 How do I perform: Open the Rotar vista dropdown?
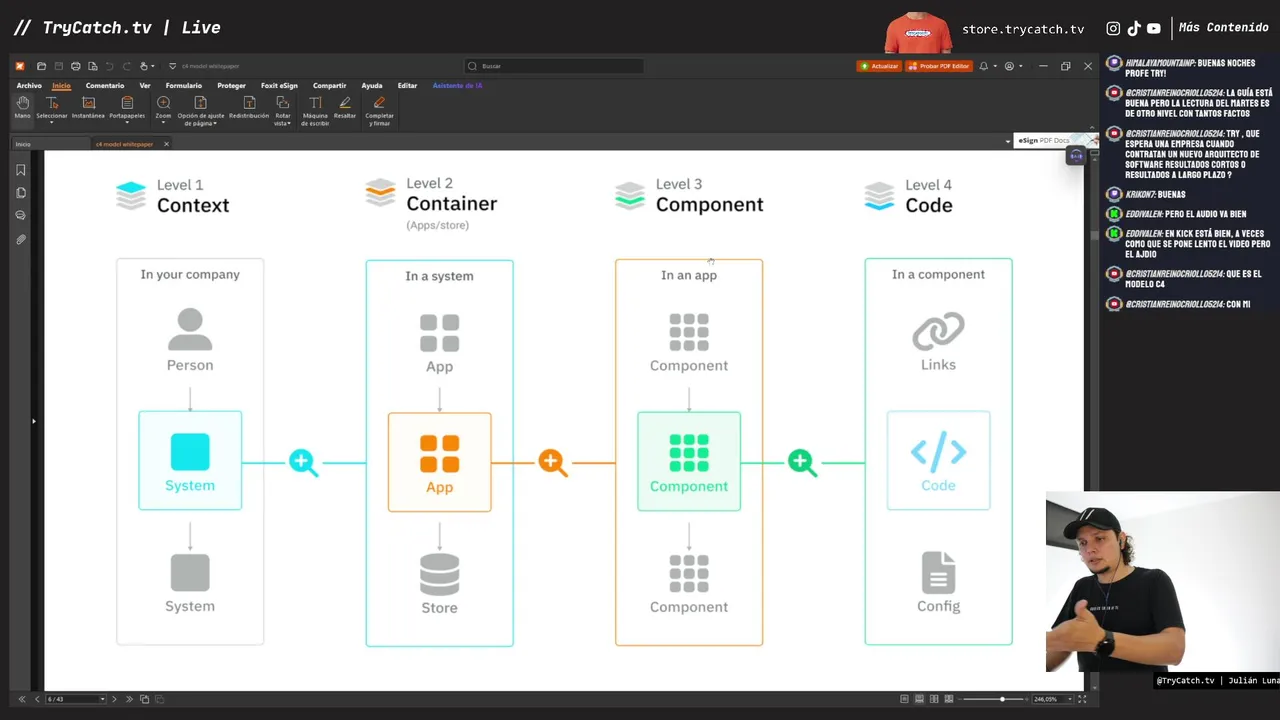coord(283,110)
